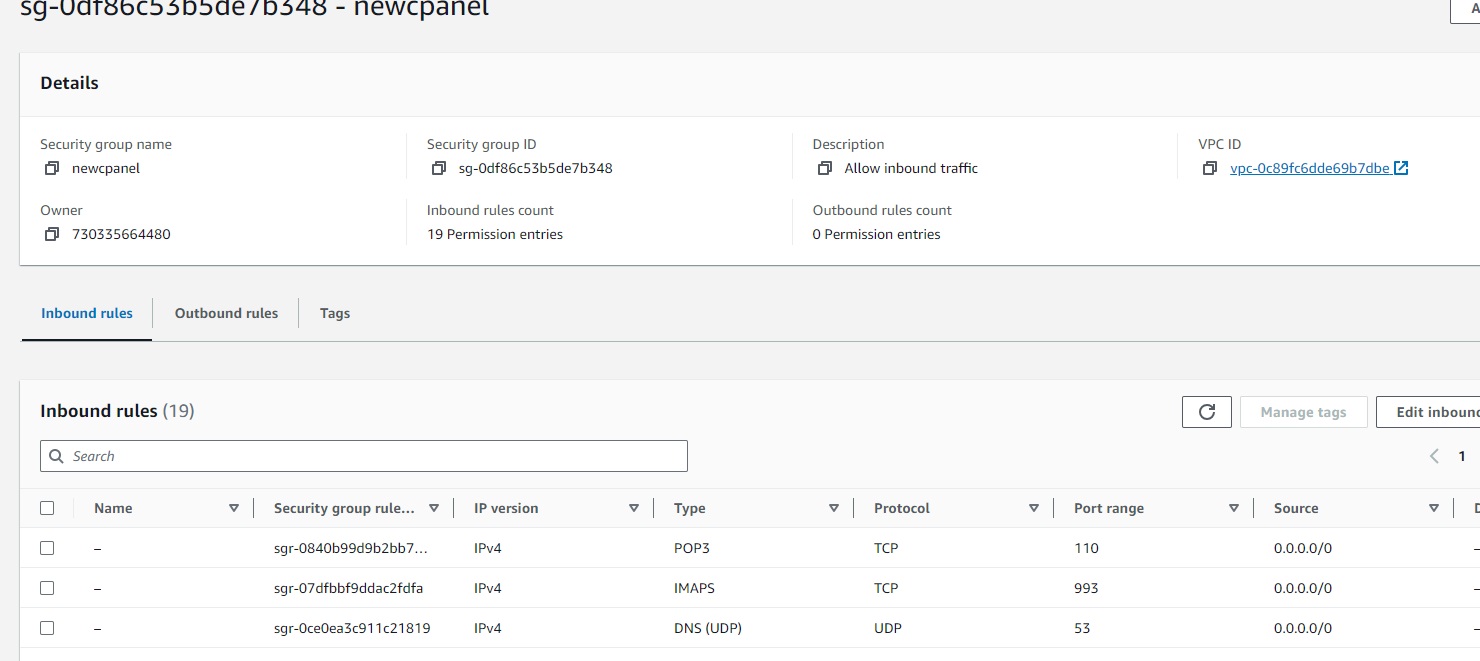Go to previous page arrow in pagination

(x=1434, y=456)
